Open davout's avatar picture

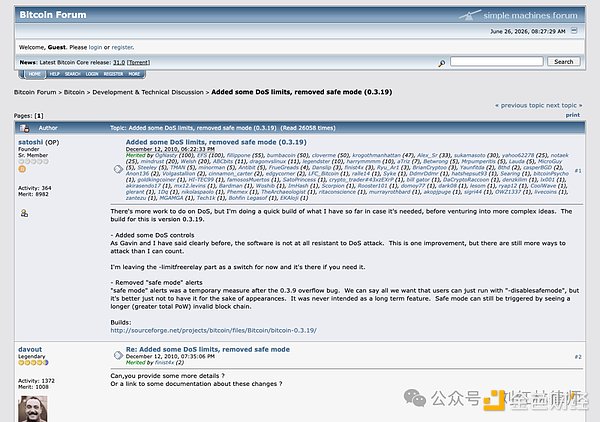coord(33,409)
